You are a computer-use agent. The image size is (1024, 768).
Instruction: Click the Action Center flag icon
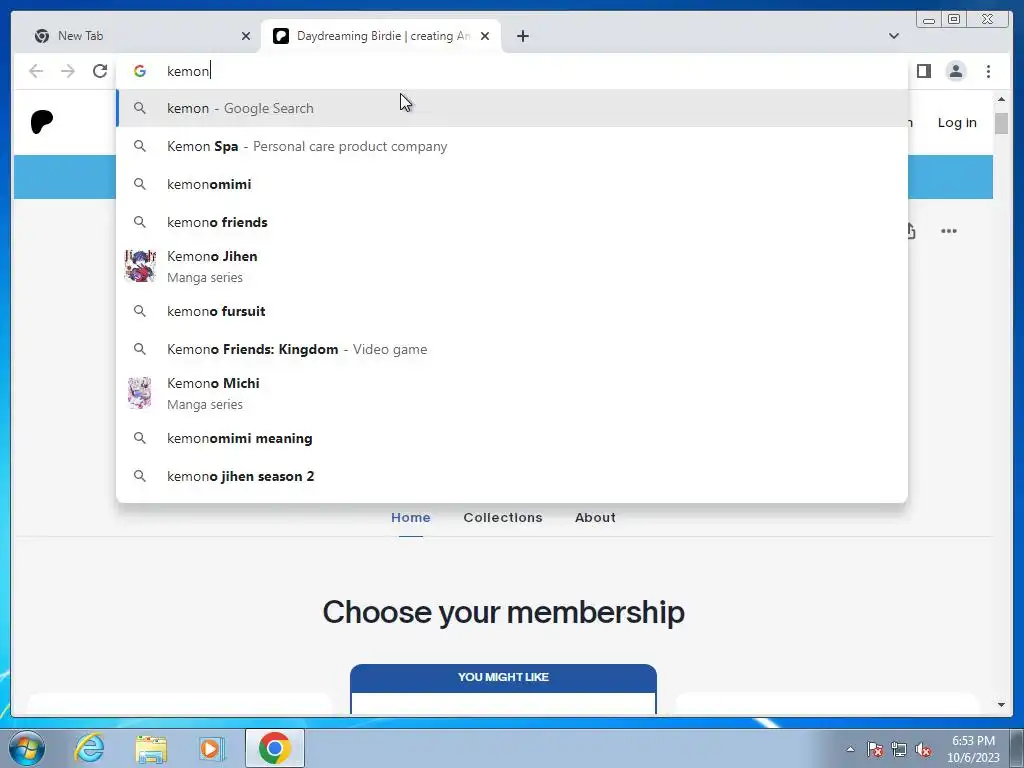click(875, 749)
